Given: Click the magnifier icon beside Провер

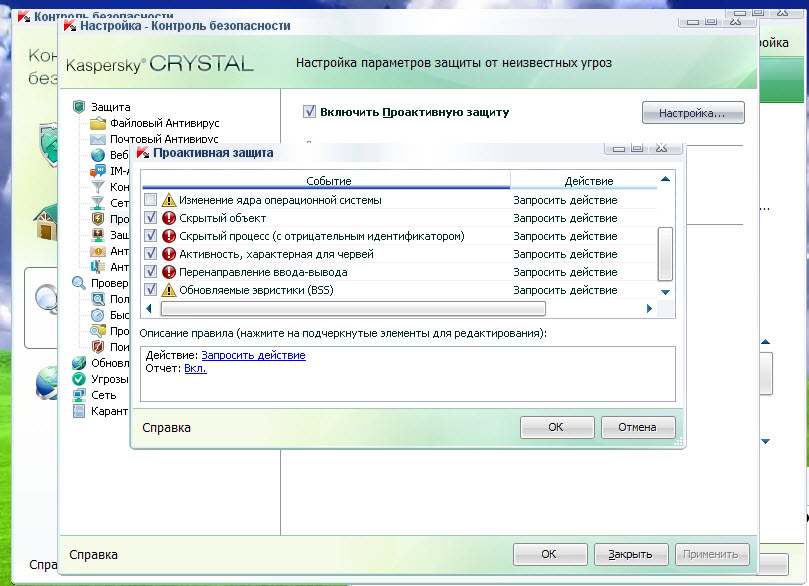Looking at the screenshot, I should coord(79,283).
